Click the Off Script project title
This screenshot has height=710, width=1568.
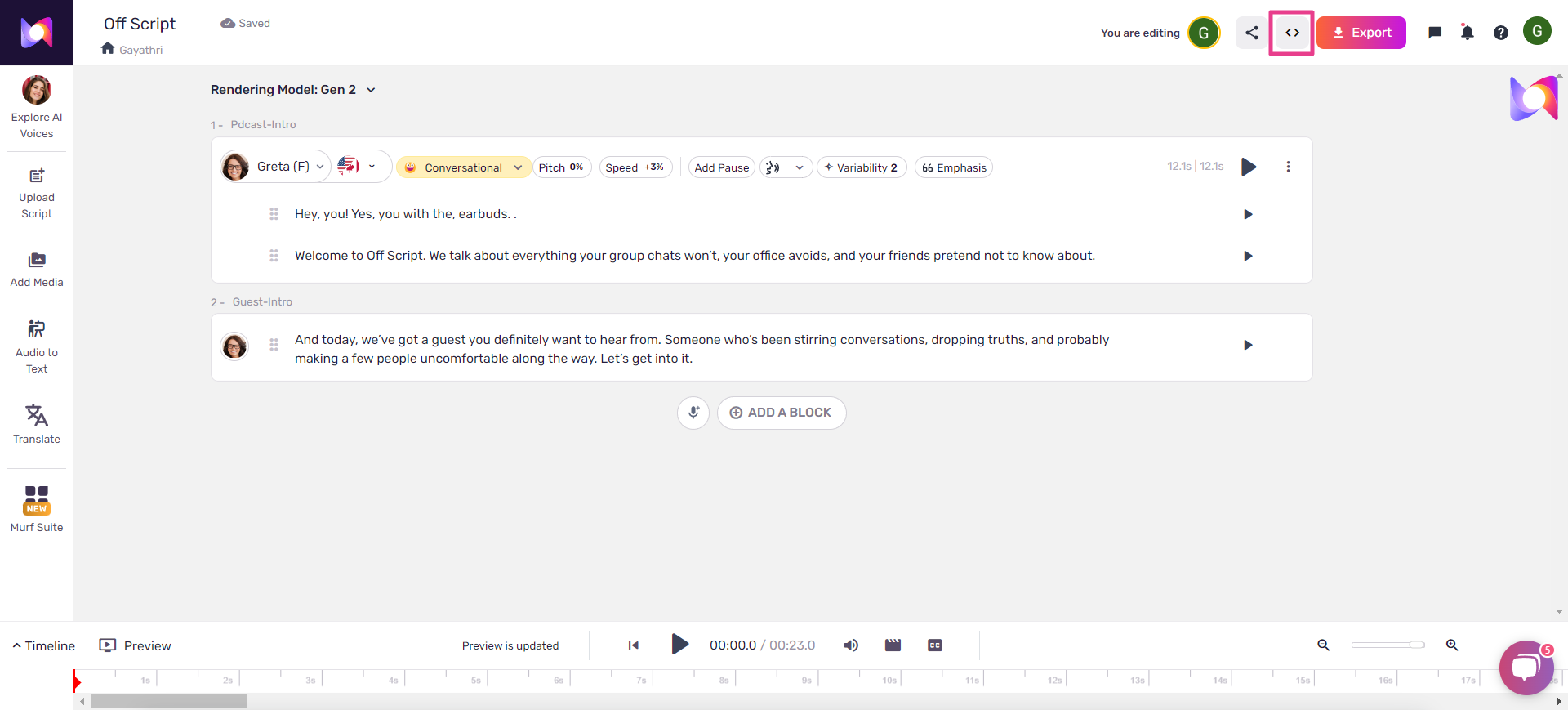(x=140, y=24)
